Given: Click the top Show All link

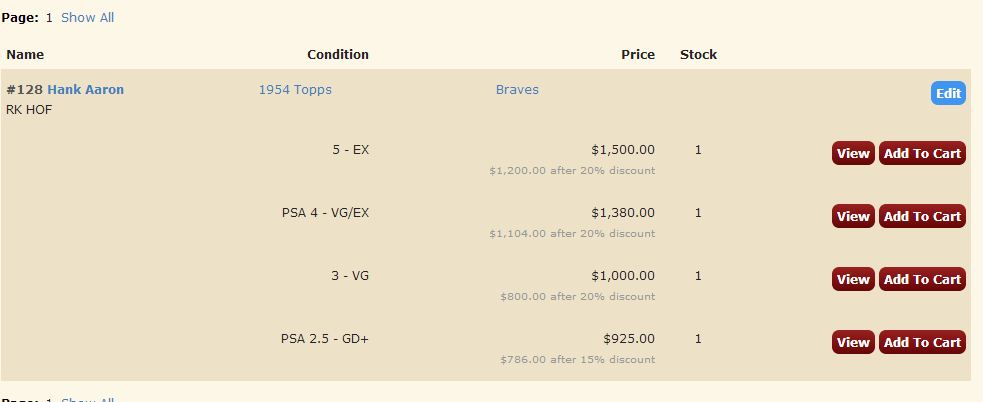Looking at the screenshot, I should pyautogui.click(x=87, y=18).
